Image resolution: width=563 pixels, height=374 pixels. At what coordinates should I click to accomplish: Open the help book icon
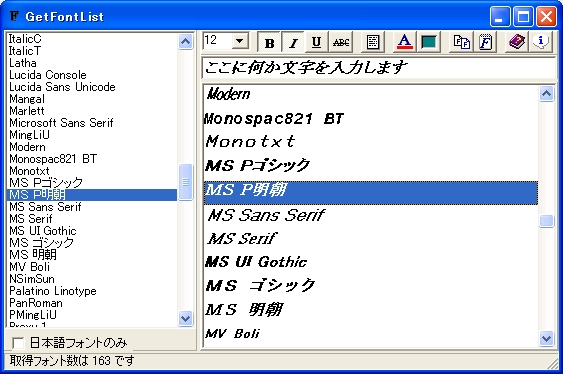coord(517,43)
